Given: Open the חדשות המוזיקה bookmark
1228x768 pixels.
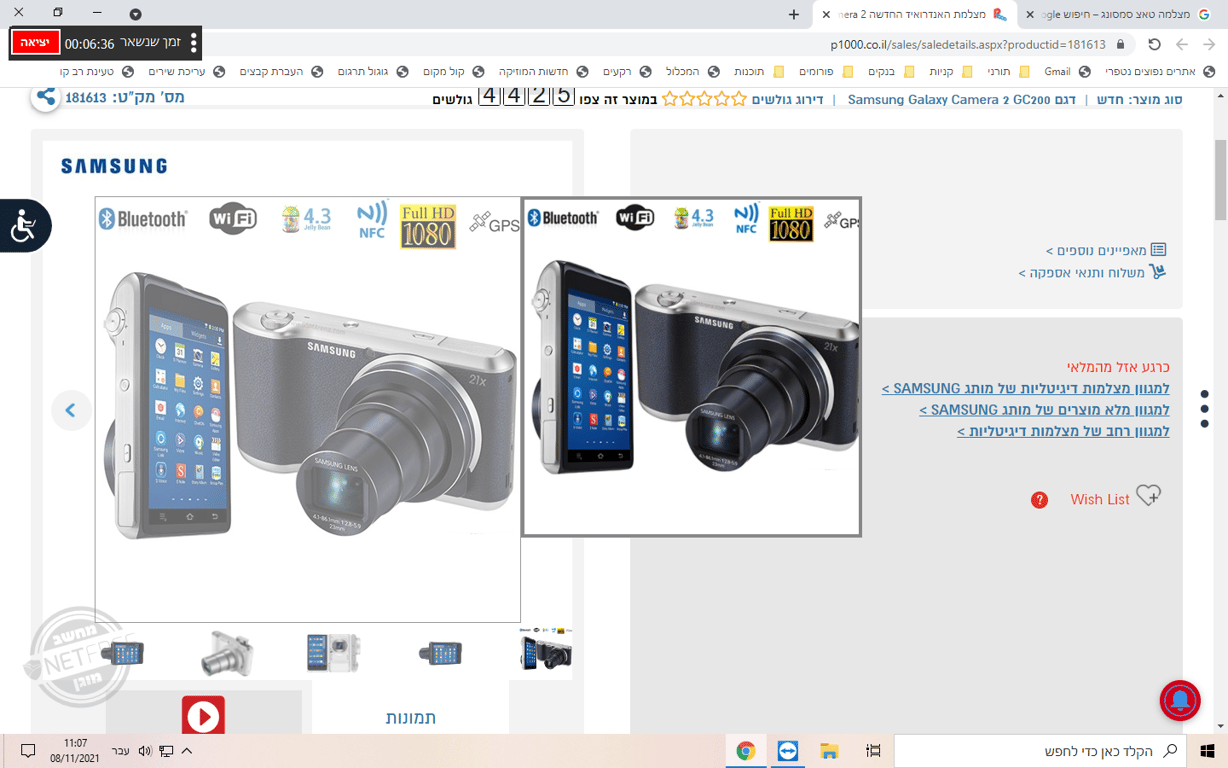Looking at the screenshot, I should pyautogui.click(x=541, y=71).
